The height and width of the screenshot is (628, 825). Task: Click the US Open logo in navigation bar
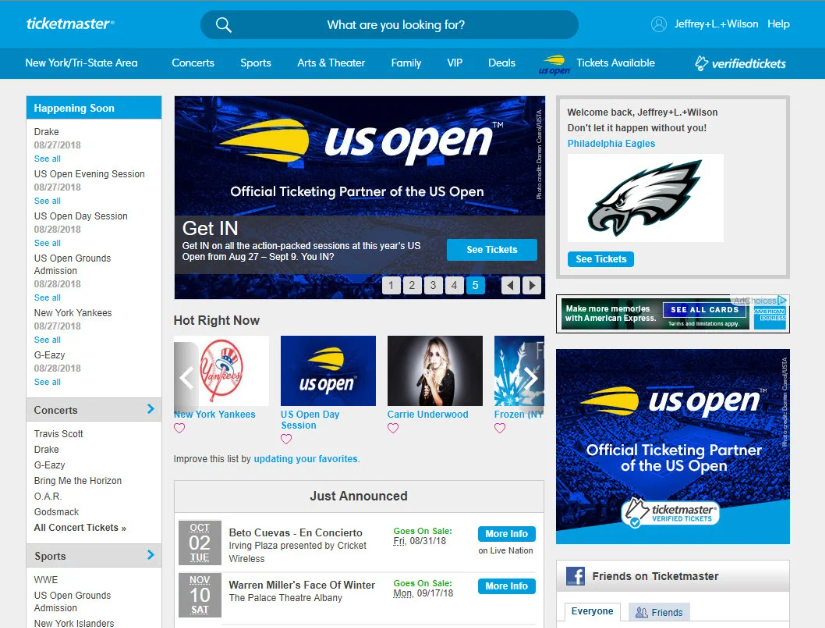(554, 64)
